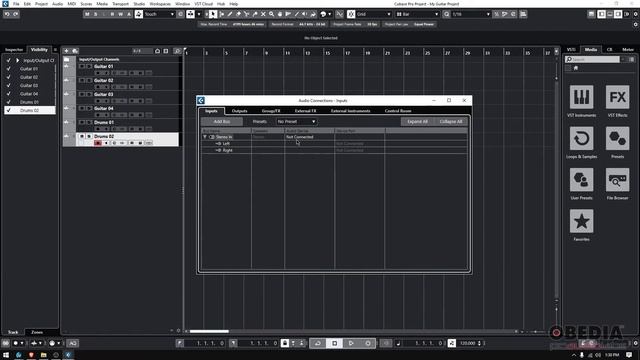Click the Cycle loop transport button
This screenshot has width=640, height=360.
(318, 343)
